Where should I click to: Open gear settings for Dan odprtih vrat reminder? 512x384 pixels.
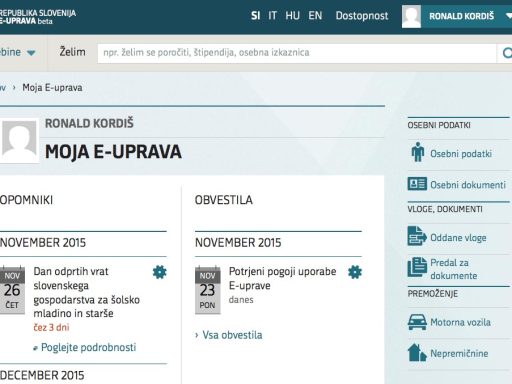(x=159, y=272)
